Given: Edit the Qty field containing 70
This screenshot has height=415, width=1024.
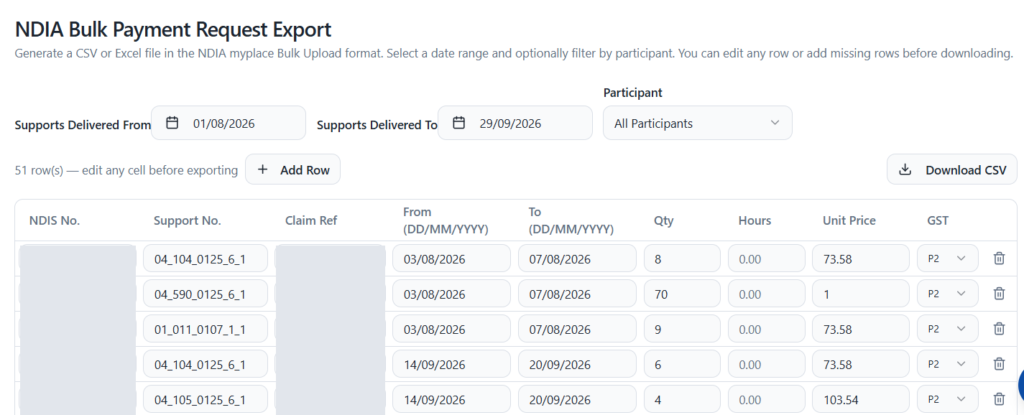Looking at the screenshot, I should [x=682, y=294].
